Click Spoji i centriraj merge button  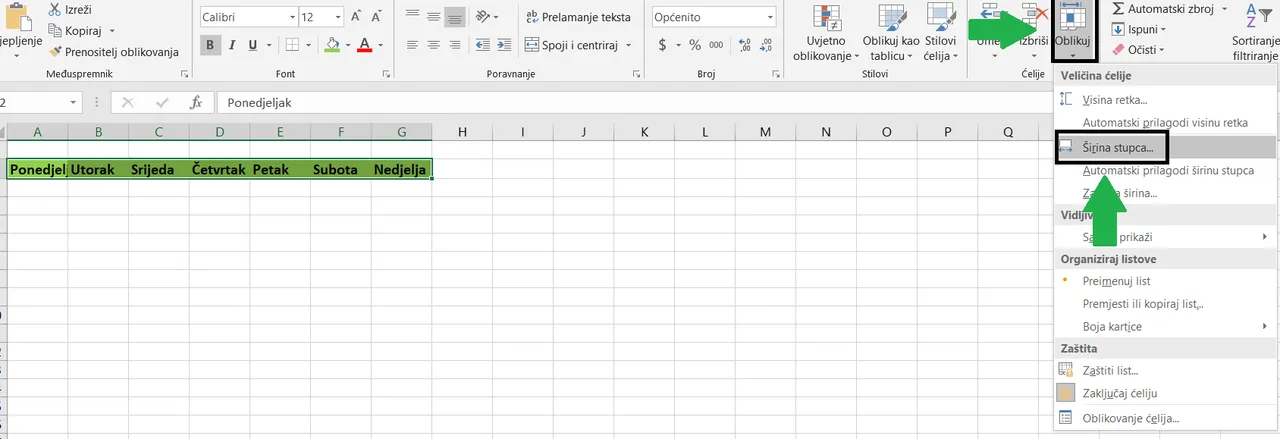click(x=571, y=45)
